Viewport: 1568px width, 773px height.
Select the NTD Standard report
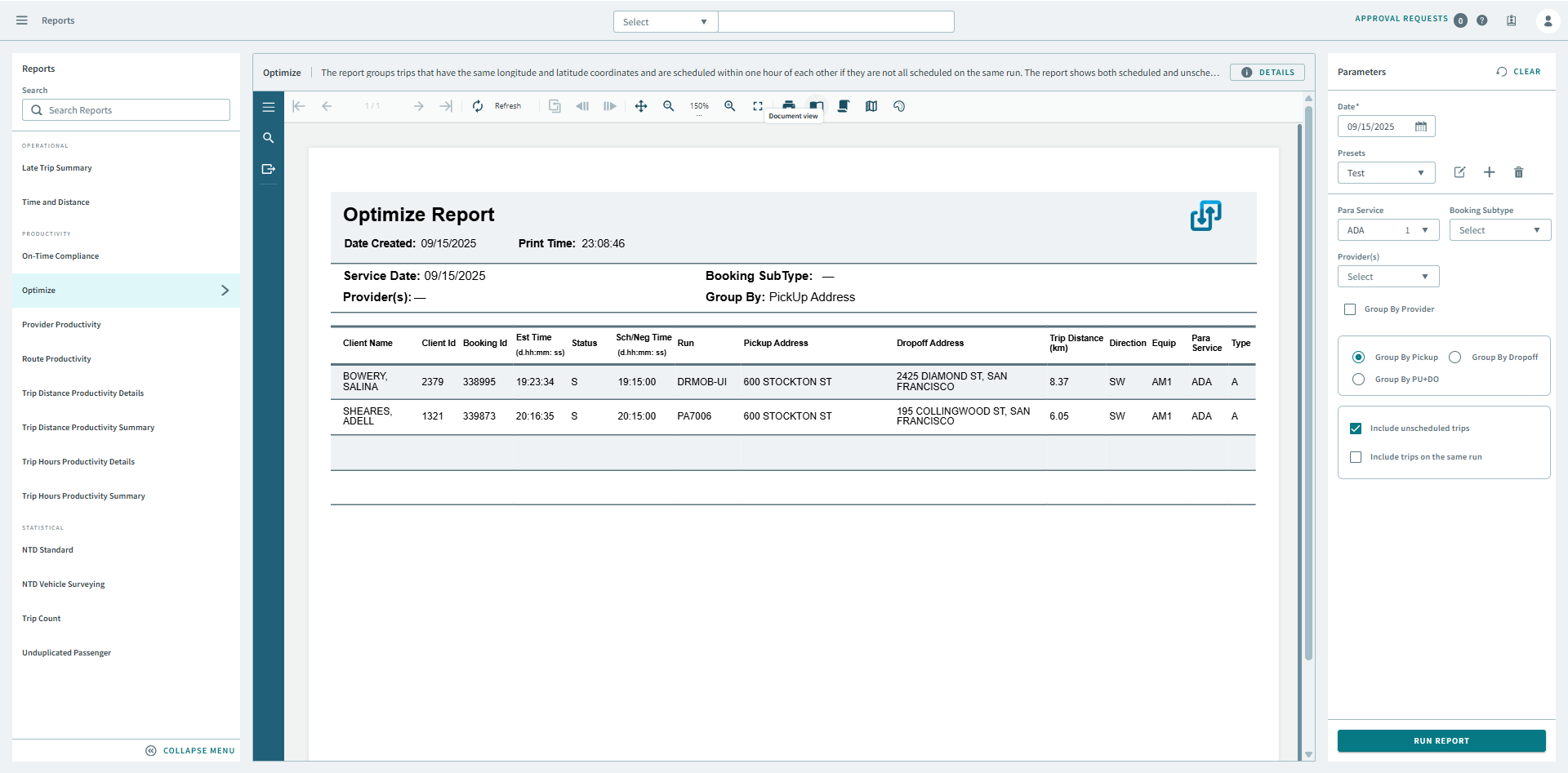pos(47,549)
